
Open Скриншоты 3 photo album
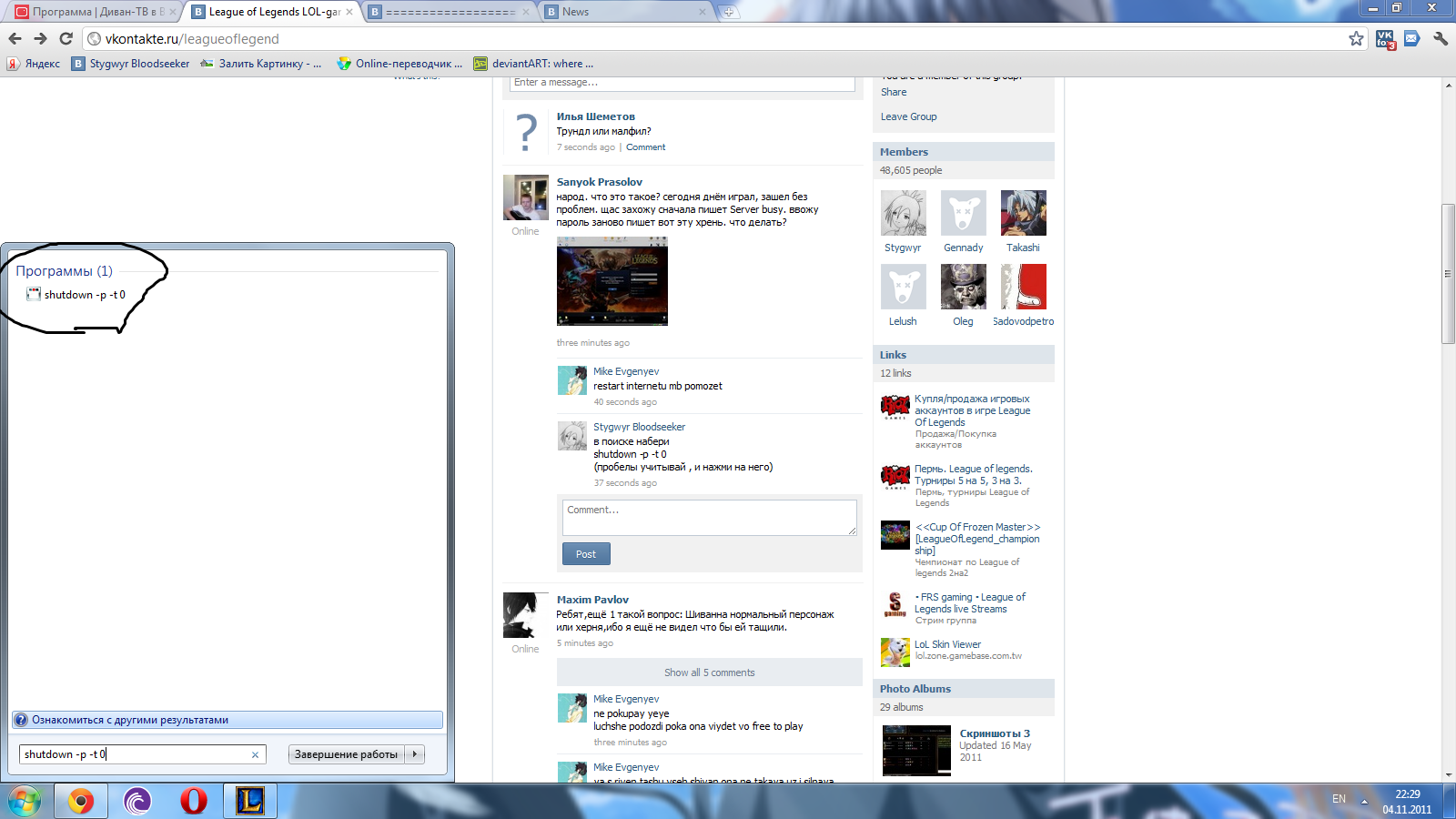tap(995, 733)
